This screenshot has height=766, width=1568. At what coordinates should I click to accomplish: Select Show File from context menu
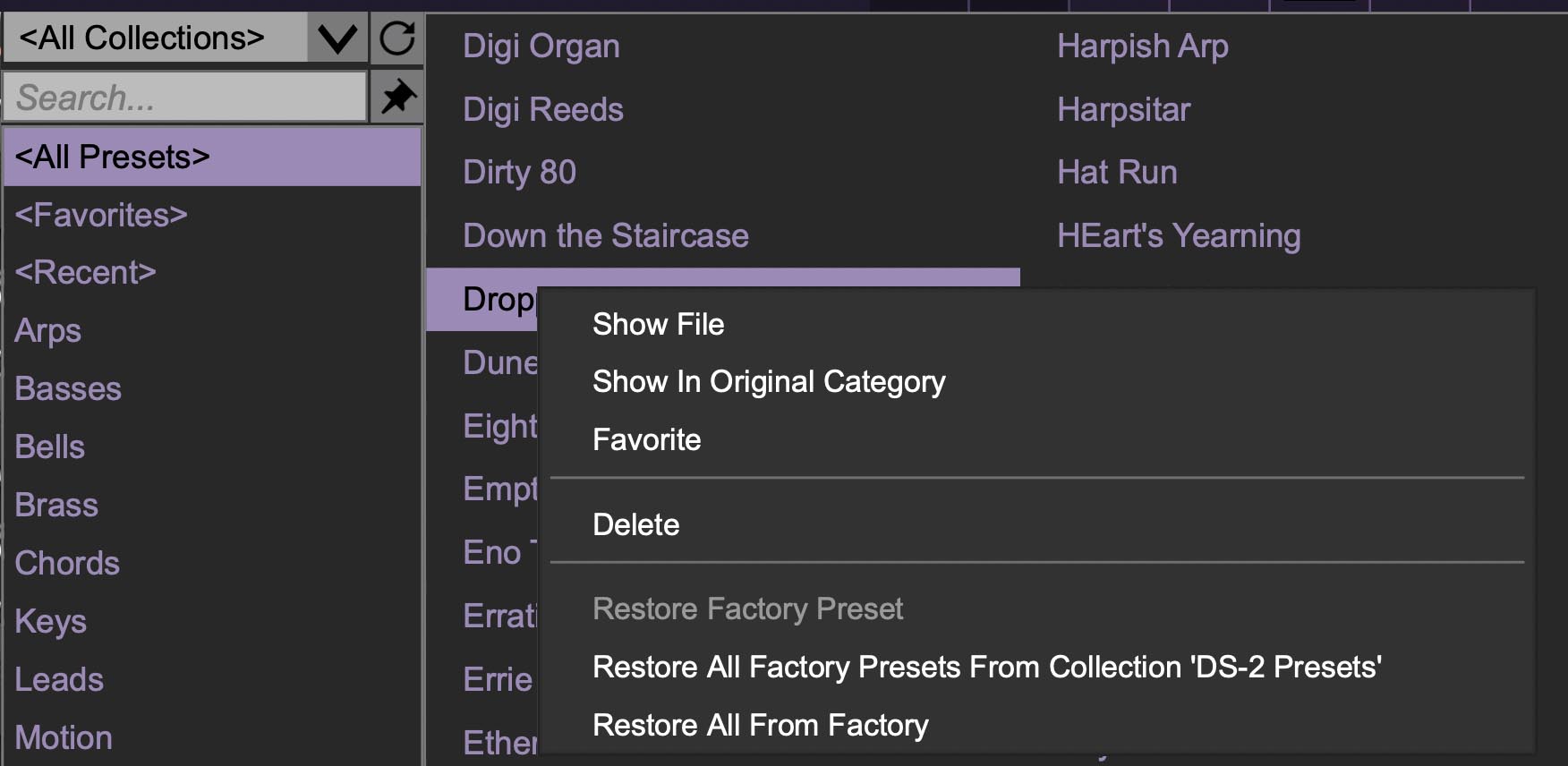pyautogui.click(x=658, y=324)
